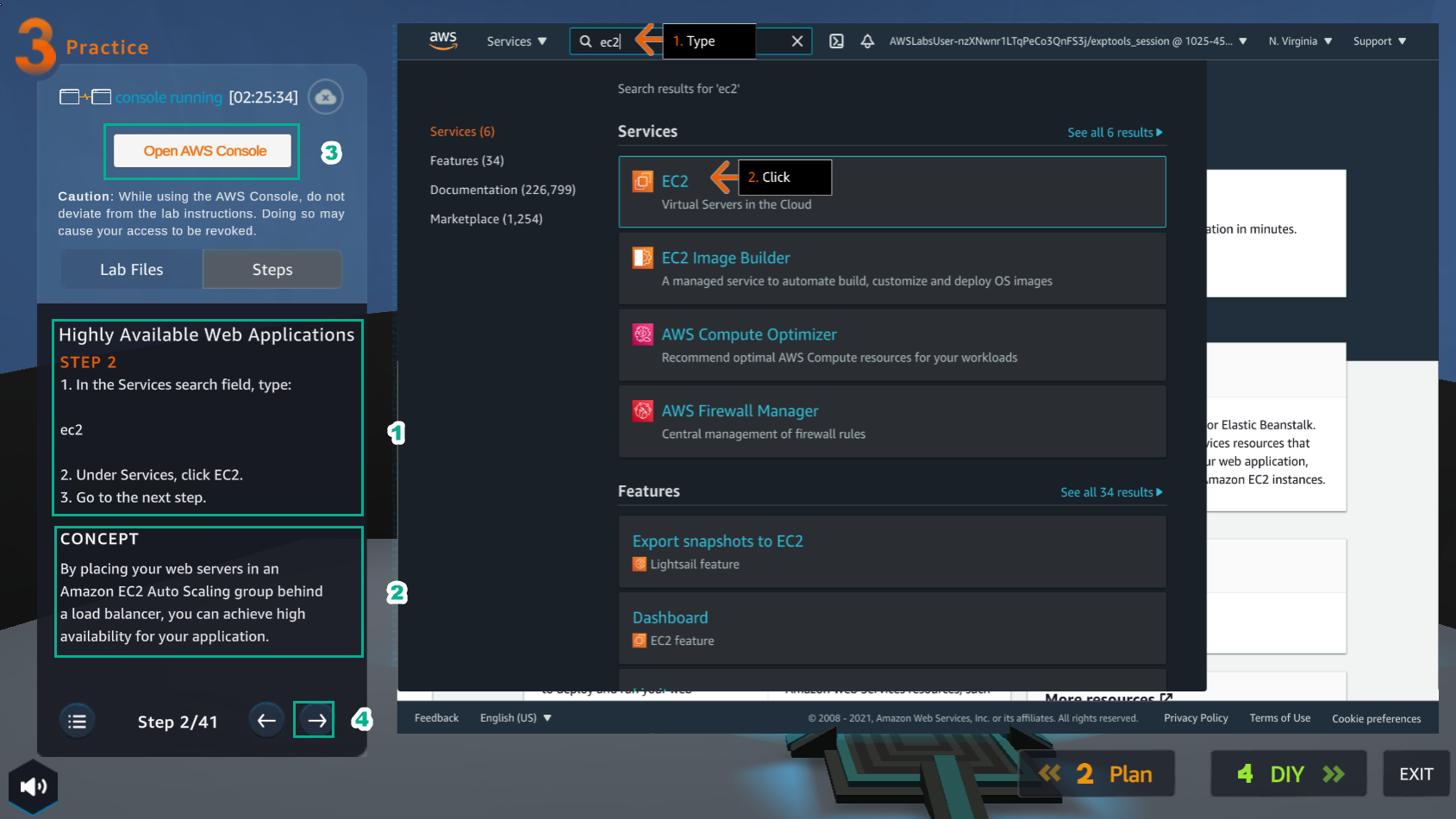Screen dimensions: 1456x819
Task: Open the Dashboard EC2 feature
Action: [891, 628]
